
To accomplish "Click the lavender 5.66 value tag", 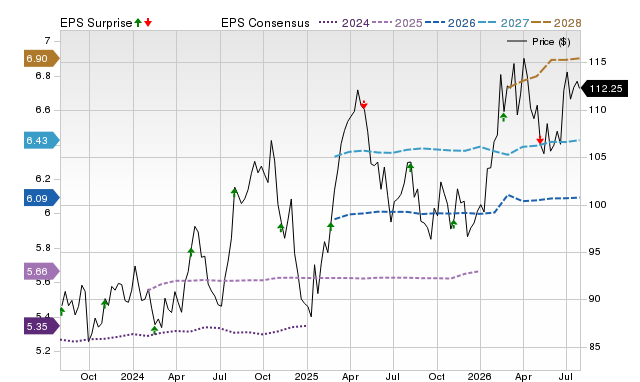I will pos(41,271).
